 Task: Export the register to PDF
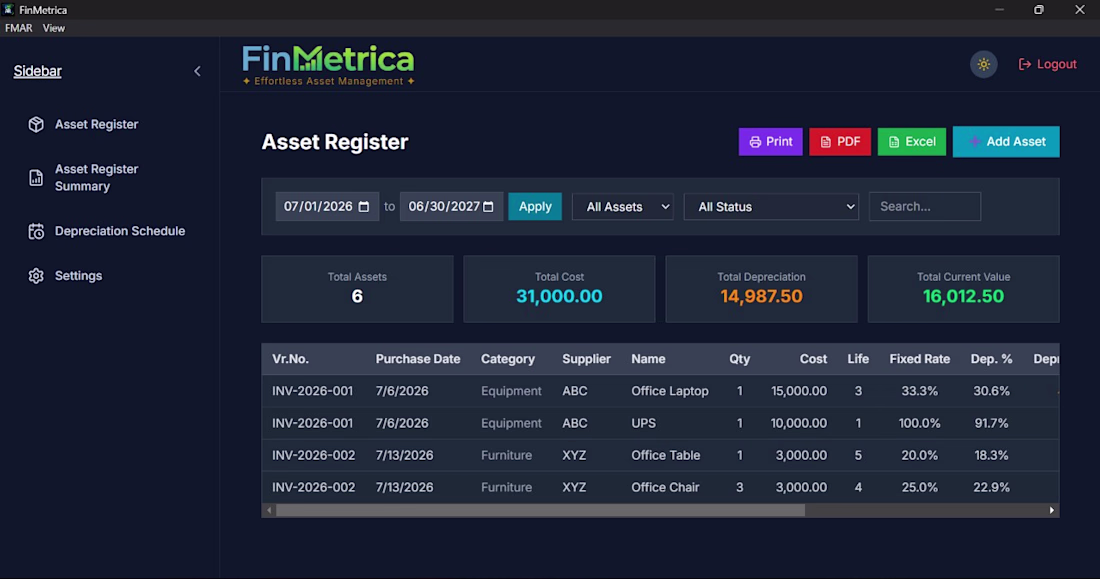[840, 142]
